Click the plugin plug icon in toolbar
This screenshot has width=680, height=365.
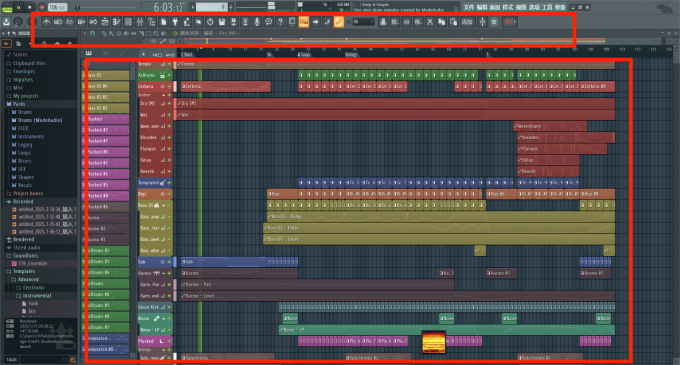175,22
